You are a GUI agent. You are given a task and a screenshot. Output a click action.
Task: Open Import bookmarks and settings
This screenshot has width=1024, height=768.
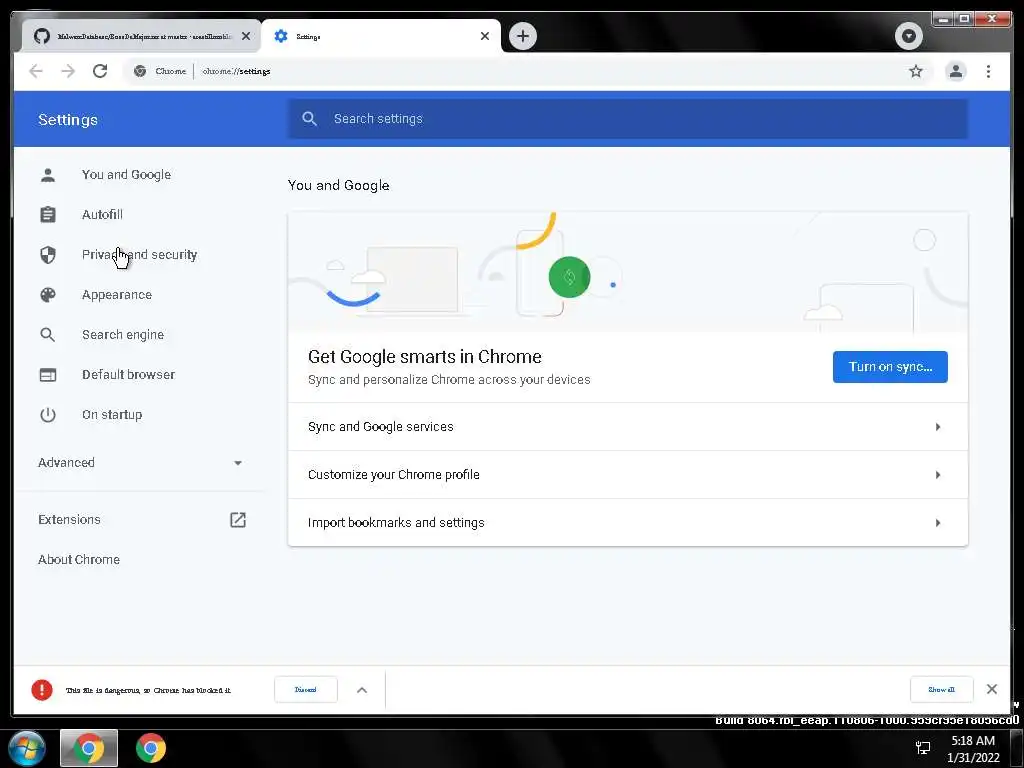pyautogui.click(x=628, y=522)
